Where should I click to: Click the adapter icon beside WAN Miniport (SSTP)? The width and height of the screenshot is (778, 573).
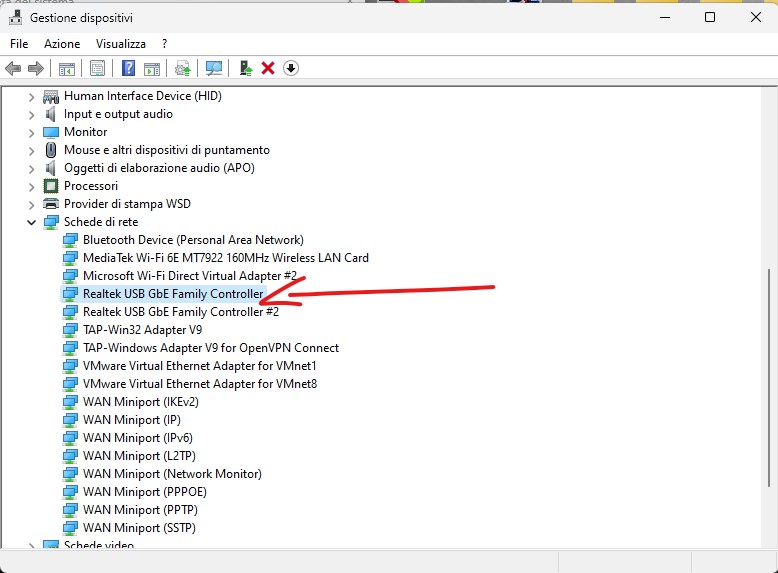click(70, 528)
